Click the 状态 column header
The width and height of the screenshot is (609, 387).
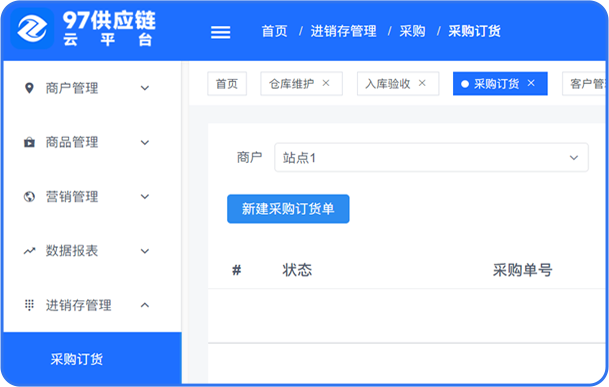297,270
